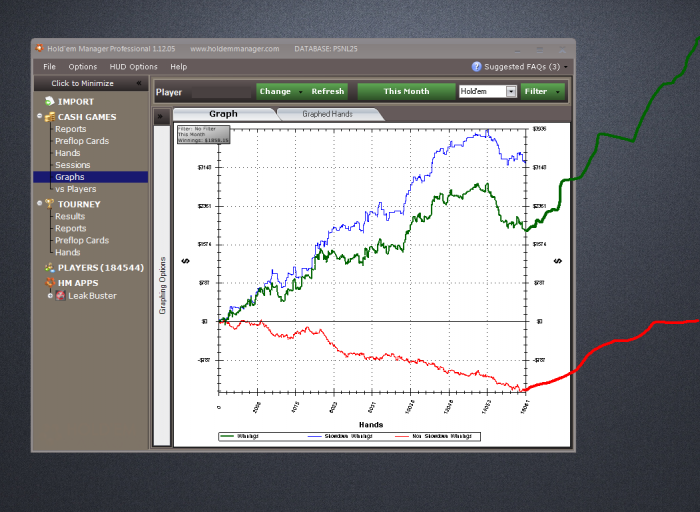Open the IMPORT section label
The width and height of the screenshot is (700, 512).
click(x=76, y=102)
